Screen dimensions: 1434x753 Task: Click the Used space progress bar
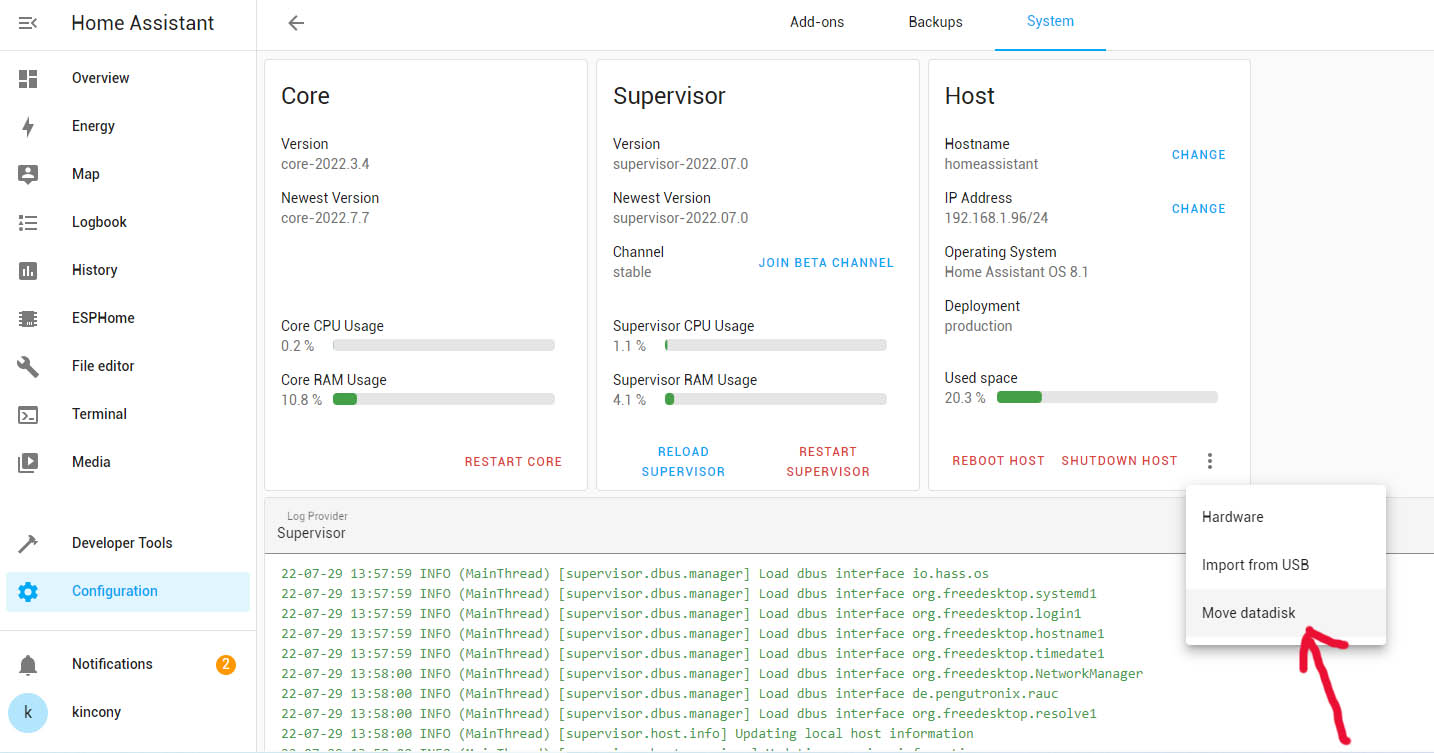[x=1107, y=397]
